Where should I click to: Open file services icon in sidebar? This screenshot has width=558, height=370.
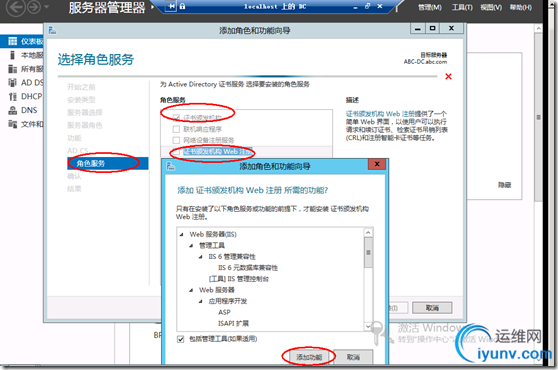coord(12,124)
